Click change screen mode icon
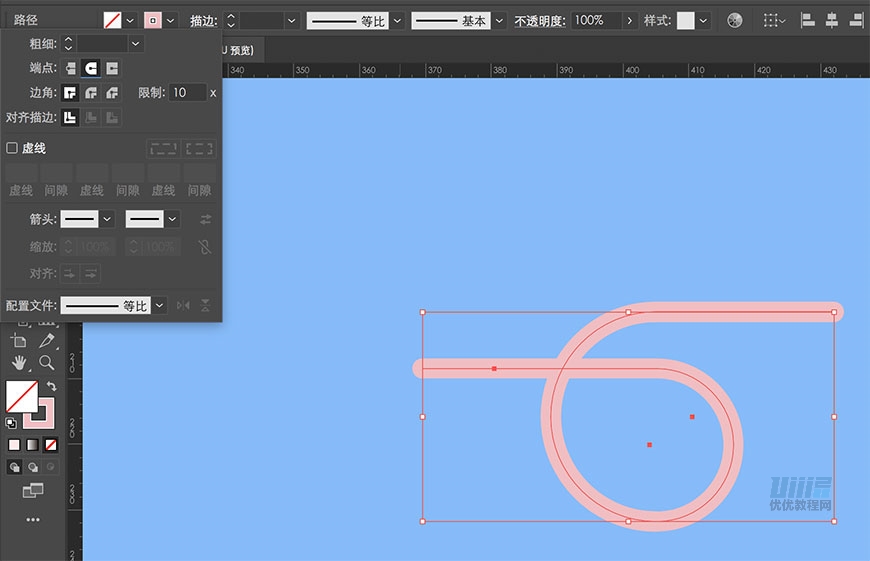Viewport: 870px width, 561px height. (x=33, y=490)
